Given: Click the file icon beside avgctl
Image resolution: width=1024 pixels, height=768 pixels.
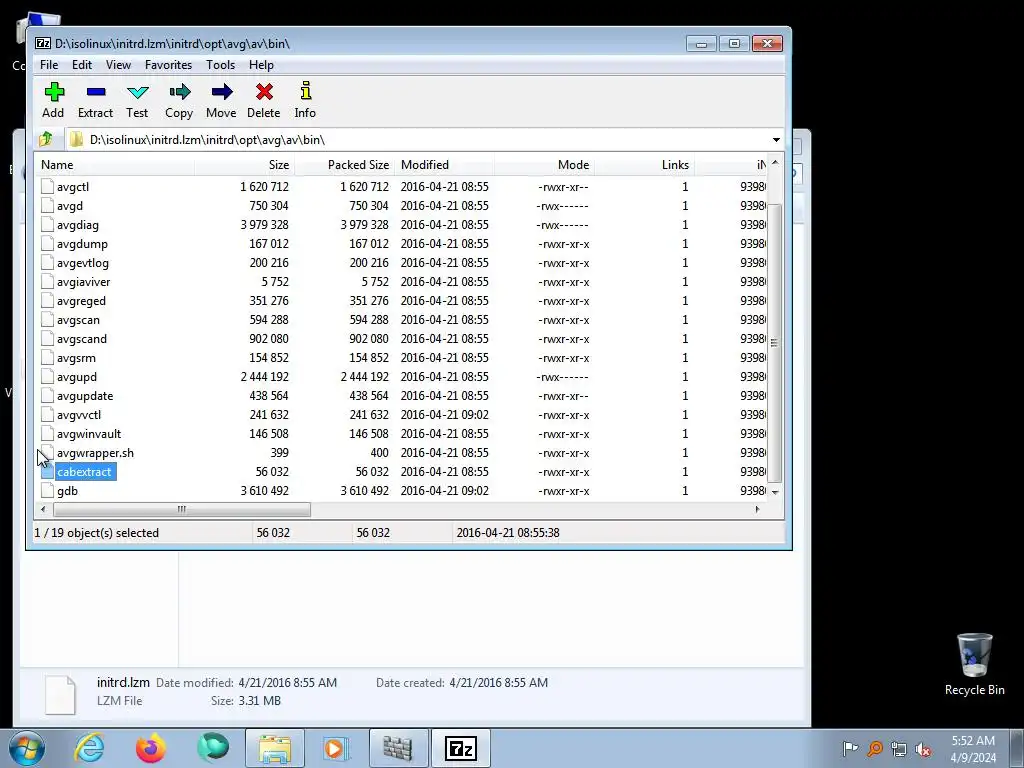Looking at the screenshot, I should tap(47, 187).
